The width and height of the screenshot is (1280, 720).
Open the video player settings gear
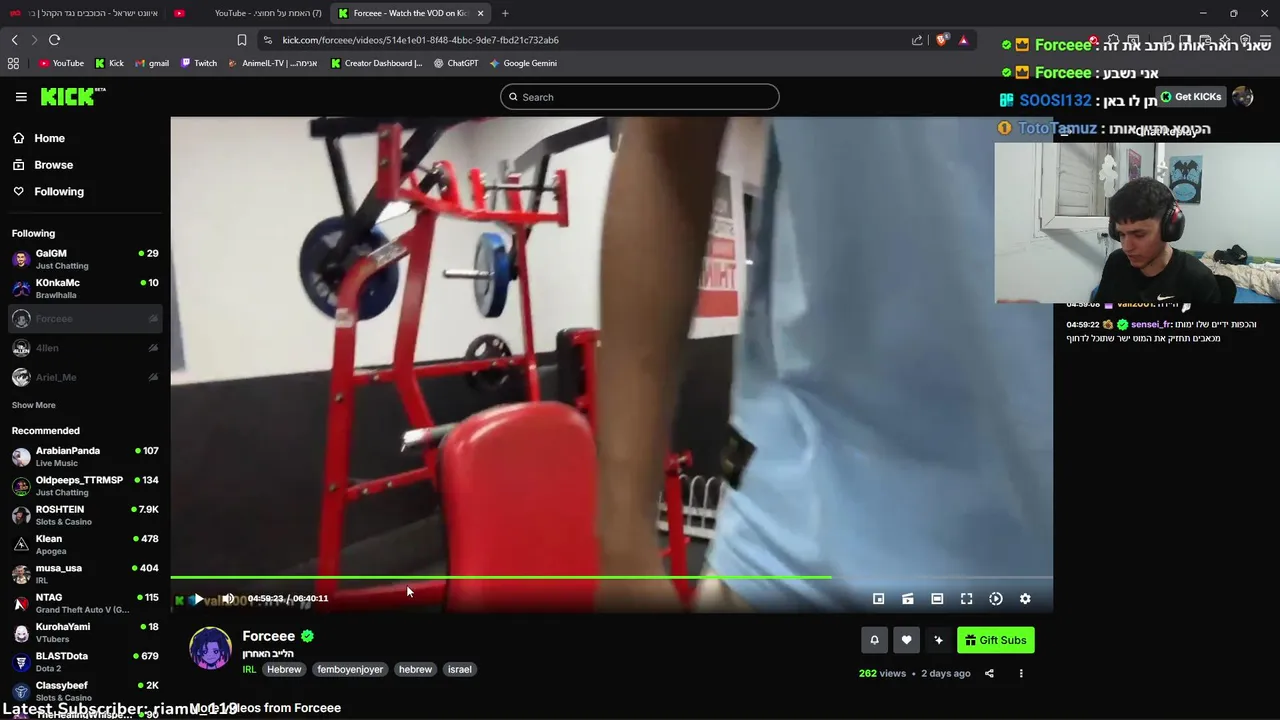1025,598
